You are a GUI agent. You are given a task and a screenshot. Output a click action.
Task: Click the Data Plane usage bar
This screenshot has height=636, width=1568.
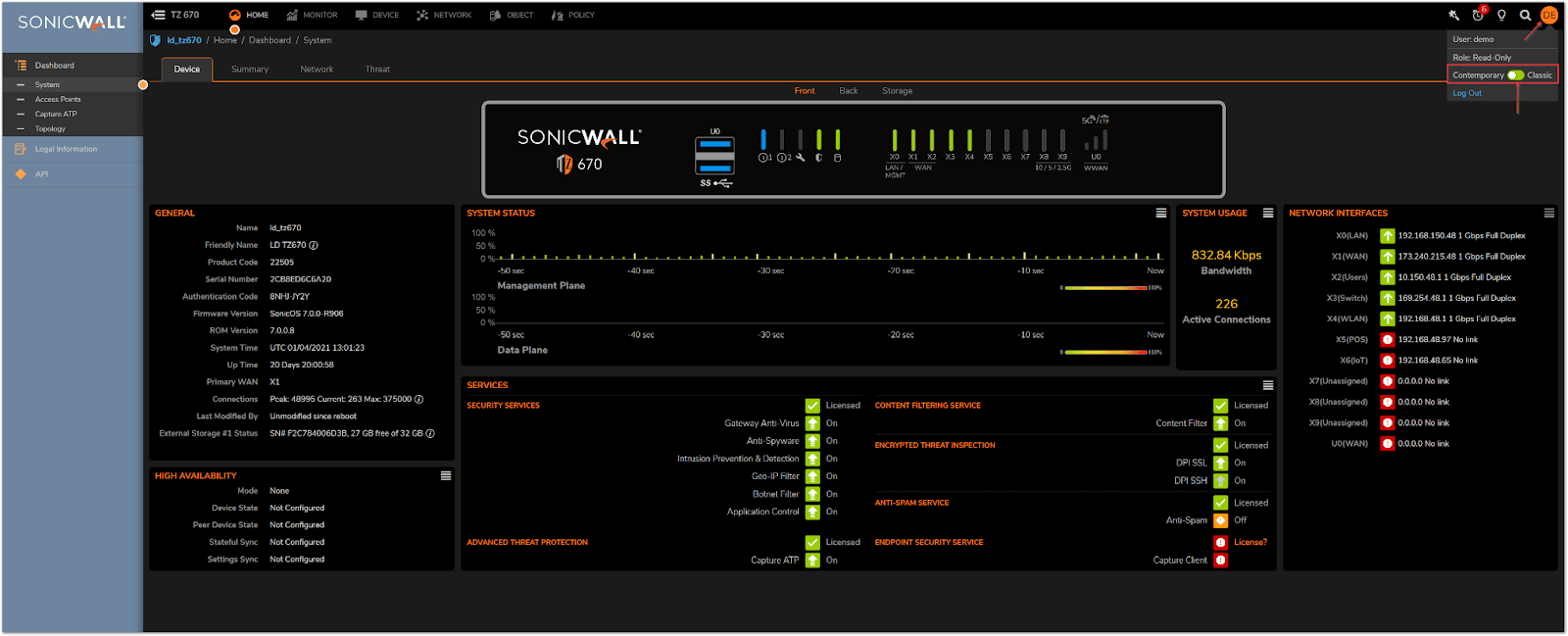(x=1105, y=352)
